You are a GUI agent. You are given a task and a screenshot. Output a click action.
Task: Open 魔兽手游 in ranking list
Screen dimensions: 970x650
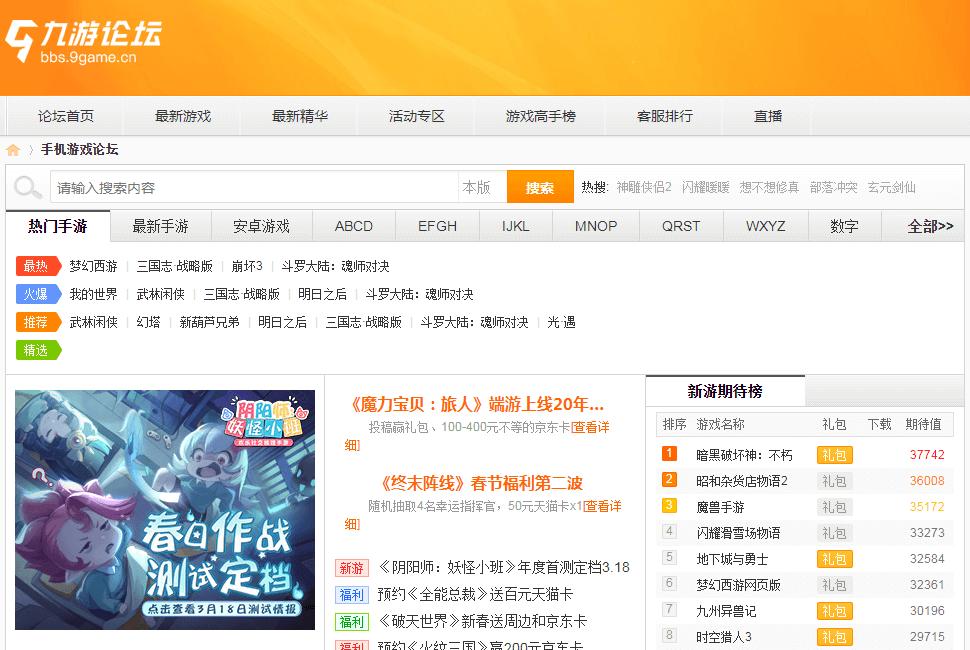coord(720,508)
